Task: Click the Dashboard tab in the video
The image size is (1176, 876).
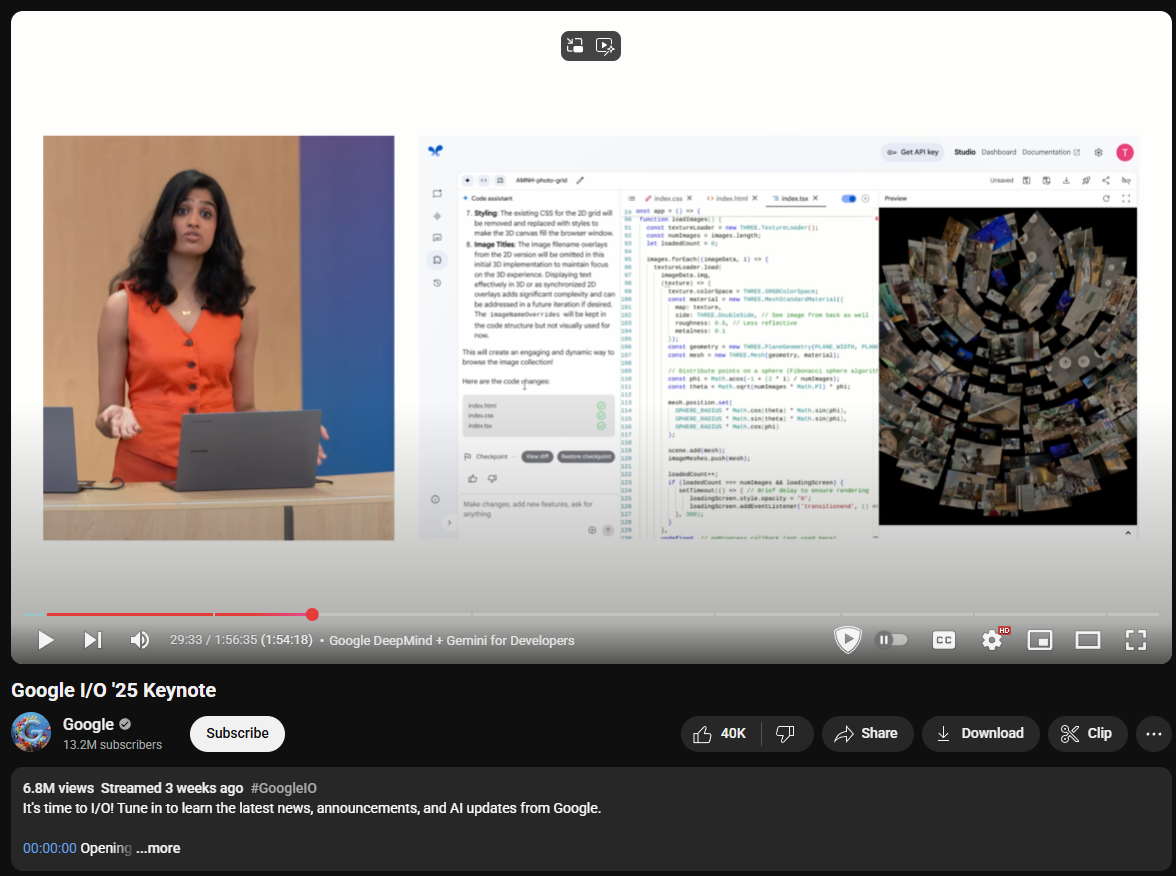Action: (998, 152)
